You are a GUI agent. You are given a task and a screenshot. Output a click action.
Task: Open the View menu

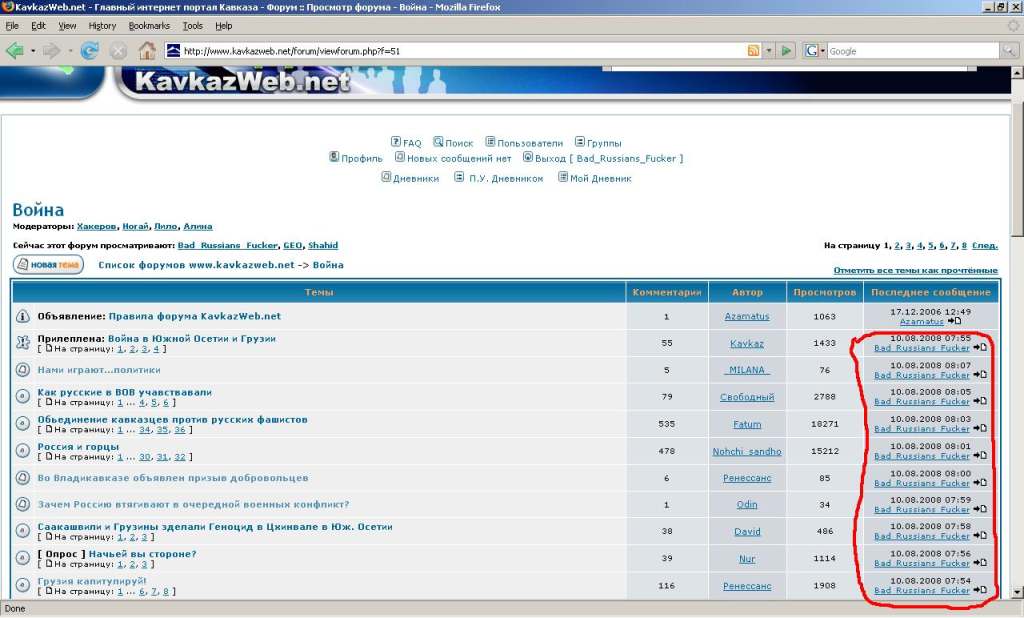(67, 25)
